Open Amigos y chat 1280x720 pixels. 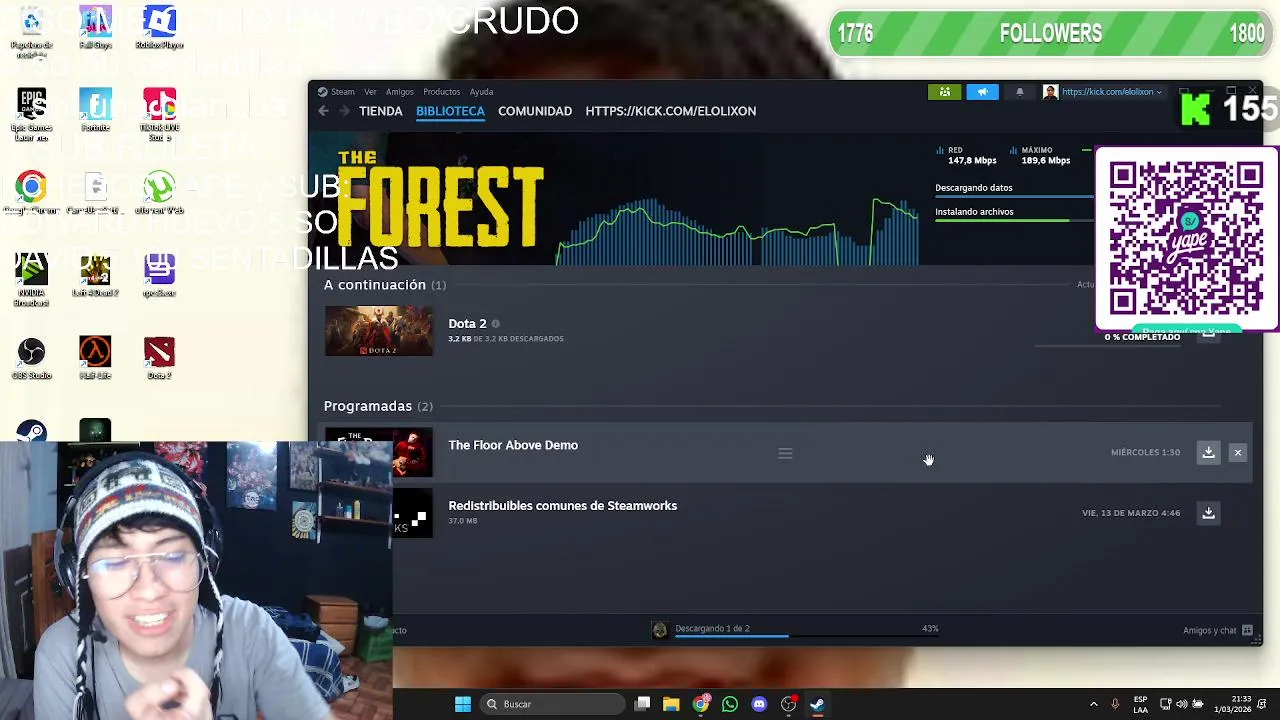(1218, 630)
